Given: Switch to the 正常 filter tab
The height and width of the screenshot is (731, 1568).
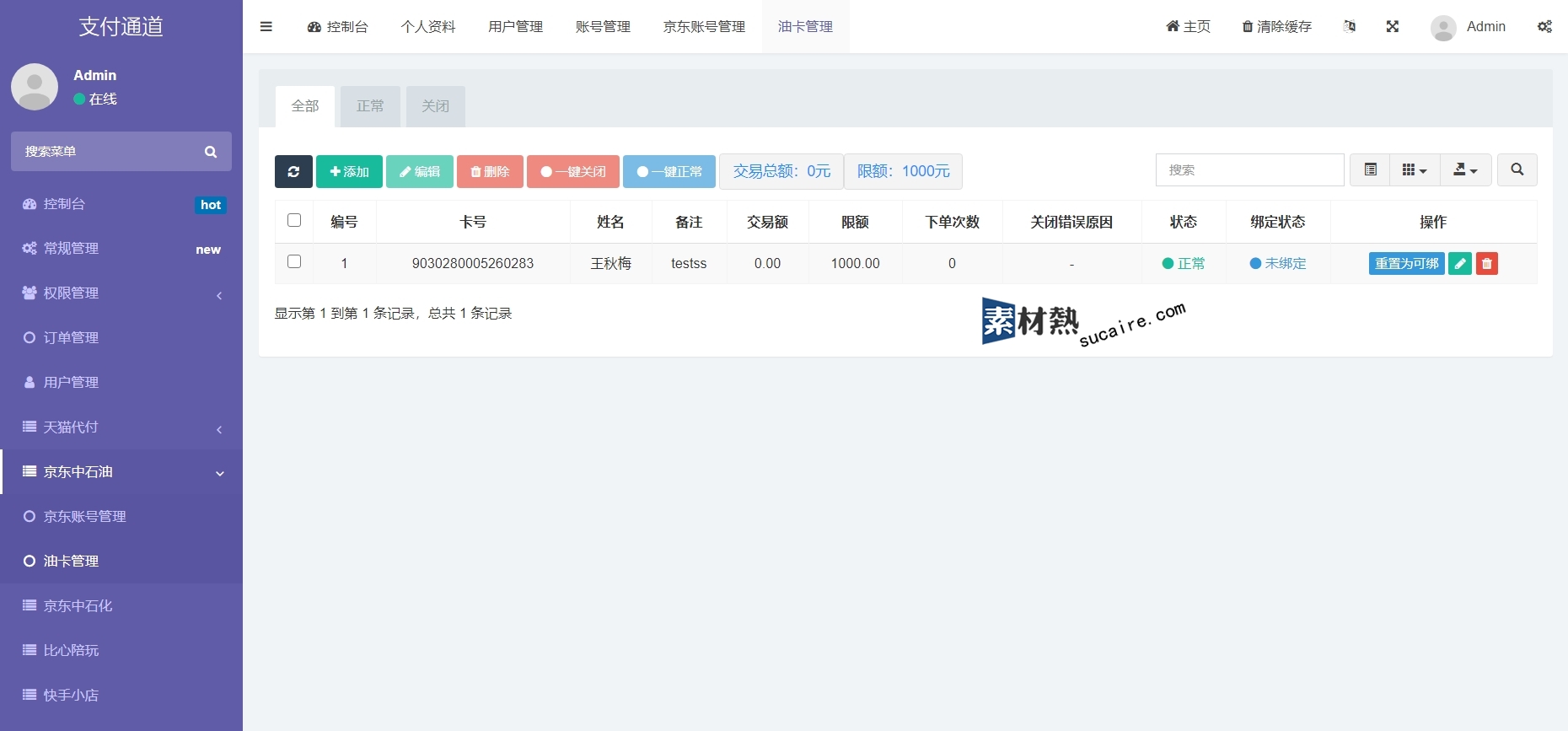Looking at the screenshot, I should pyautogui.click(x=370, y=106).
